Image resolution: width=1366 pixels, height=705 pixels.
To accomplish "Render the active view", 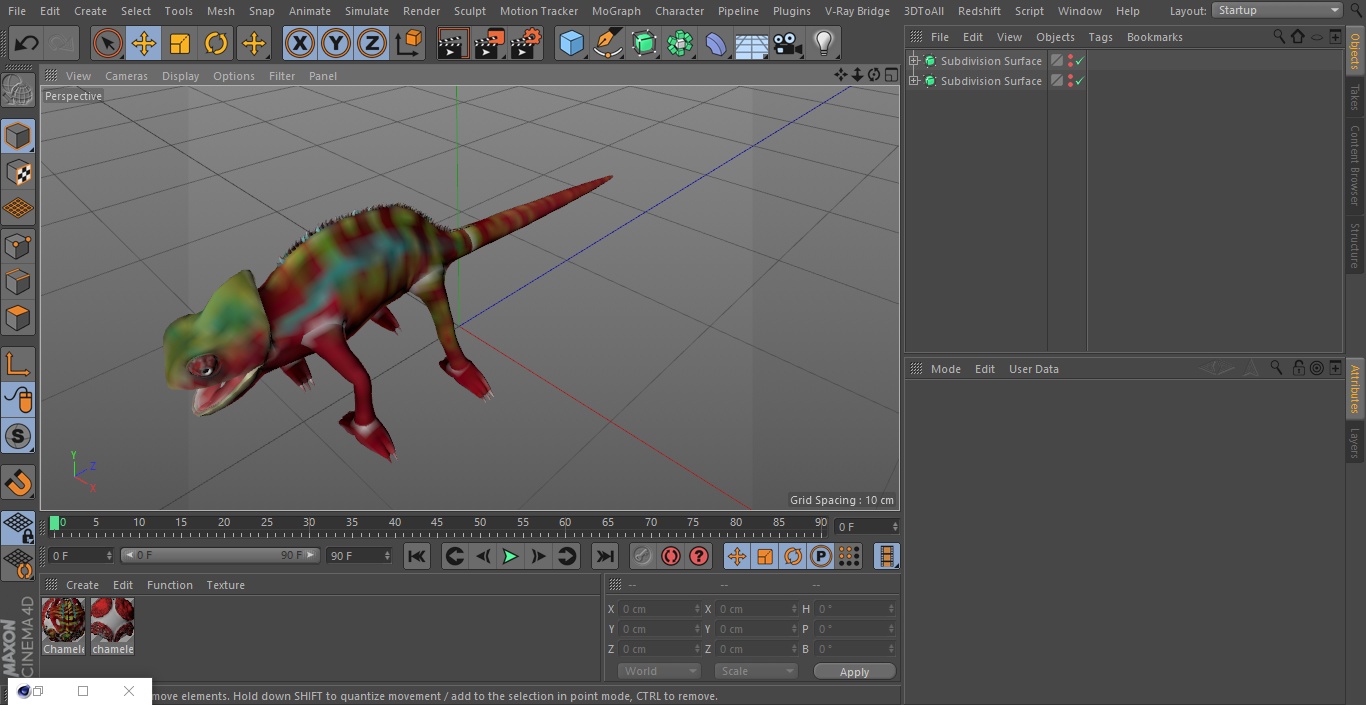I will tap(453, 43).
